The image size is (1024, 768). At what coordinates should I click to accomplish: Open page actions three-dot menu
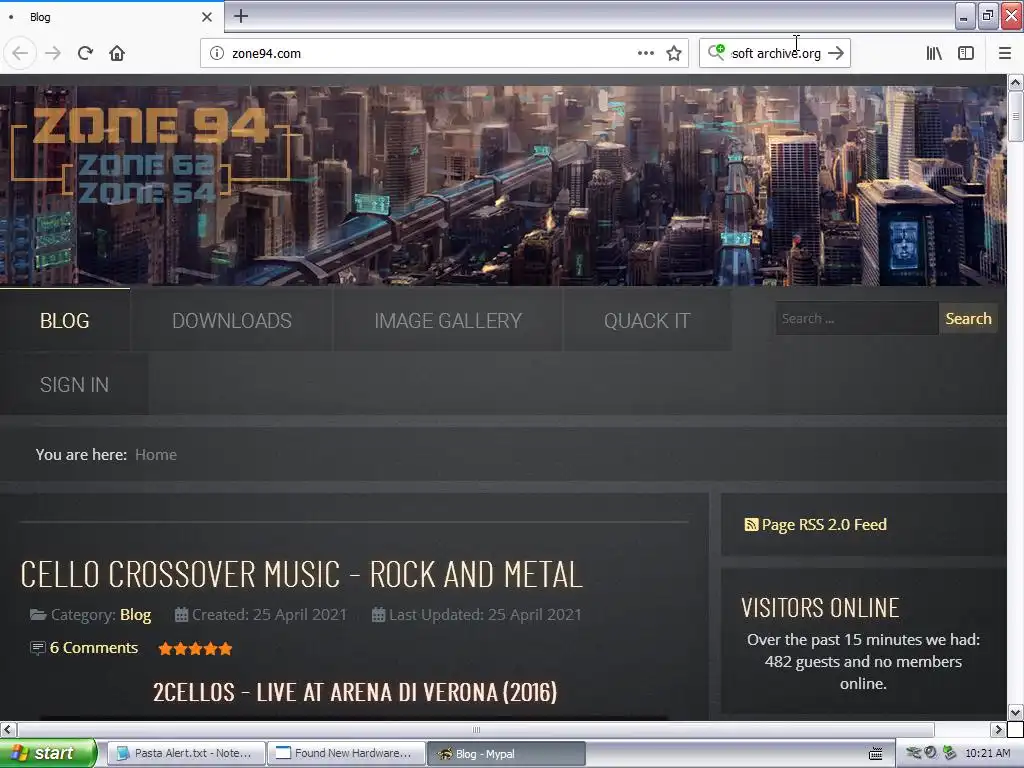point(646,53)
